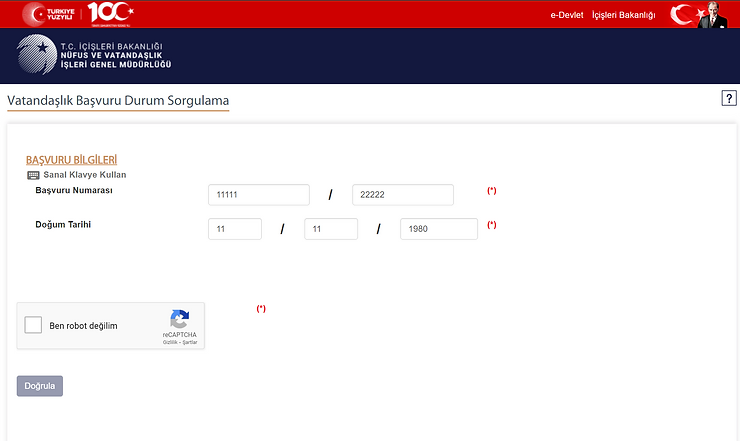740x441 pixels.
Task: Click the "Sanal Klavye Kullan" text link
Action: (85, 174)
